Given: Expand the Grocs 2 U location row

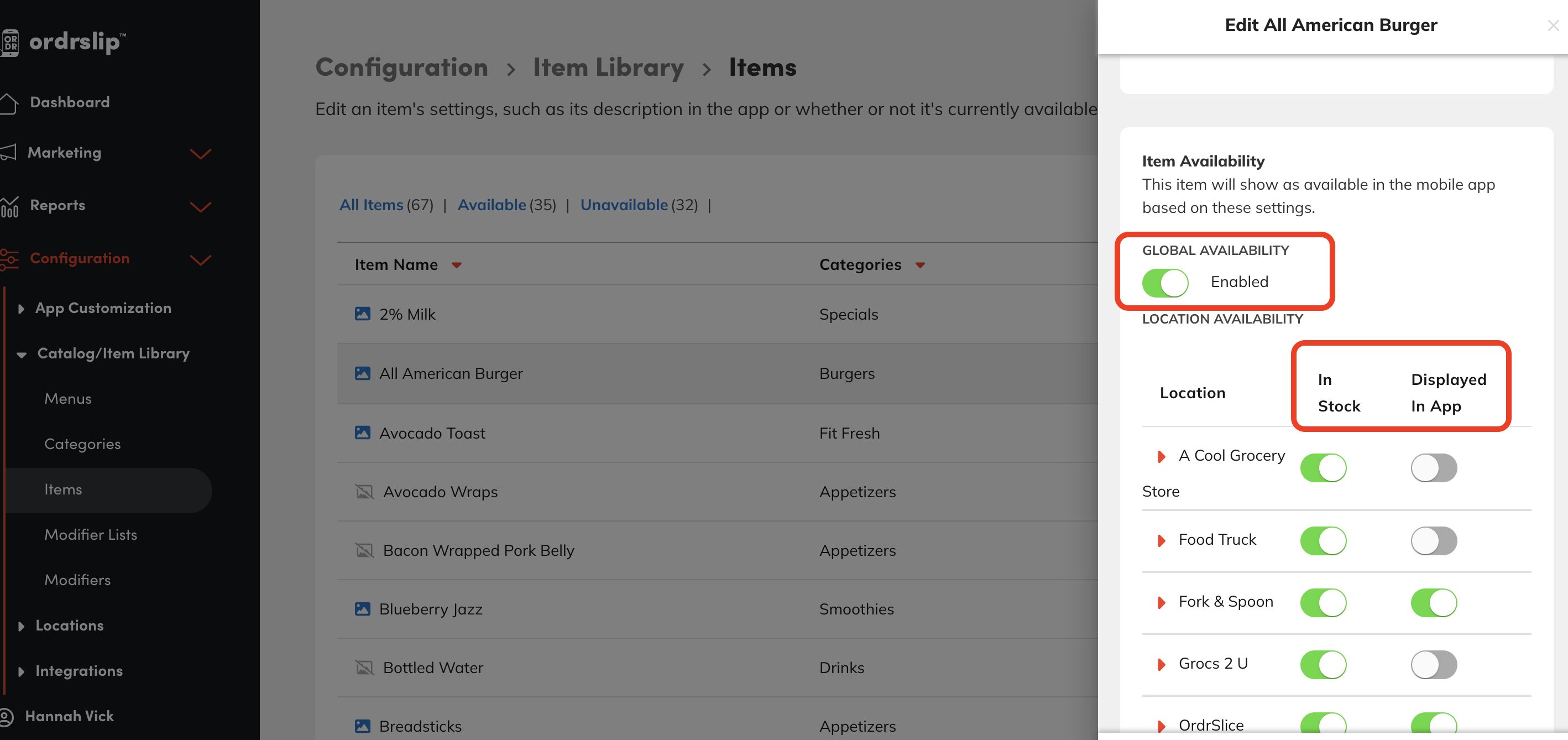Looking at the screenshot, I should pyautogui.click(x=1161, y=664).
